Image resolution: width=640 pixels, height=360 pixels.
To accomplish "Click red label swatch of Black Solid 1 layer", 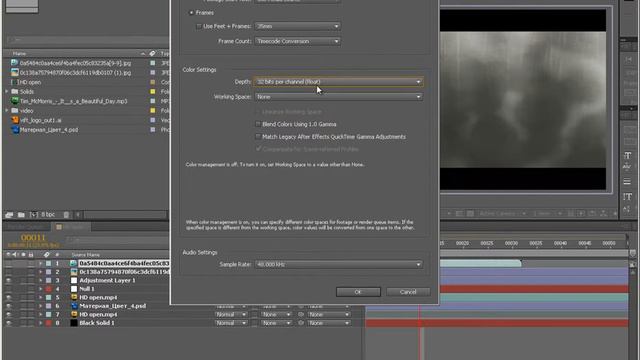I will [x=48, y=323].
